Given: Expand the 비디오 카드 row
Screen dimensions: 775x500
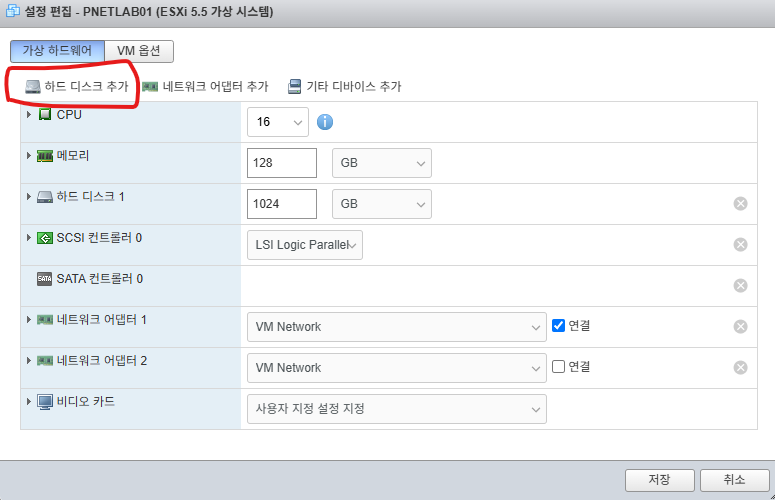Looking at the screenshot, I should coord(29,402).
